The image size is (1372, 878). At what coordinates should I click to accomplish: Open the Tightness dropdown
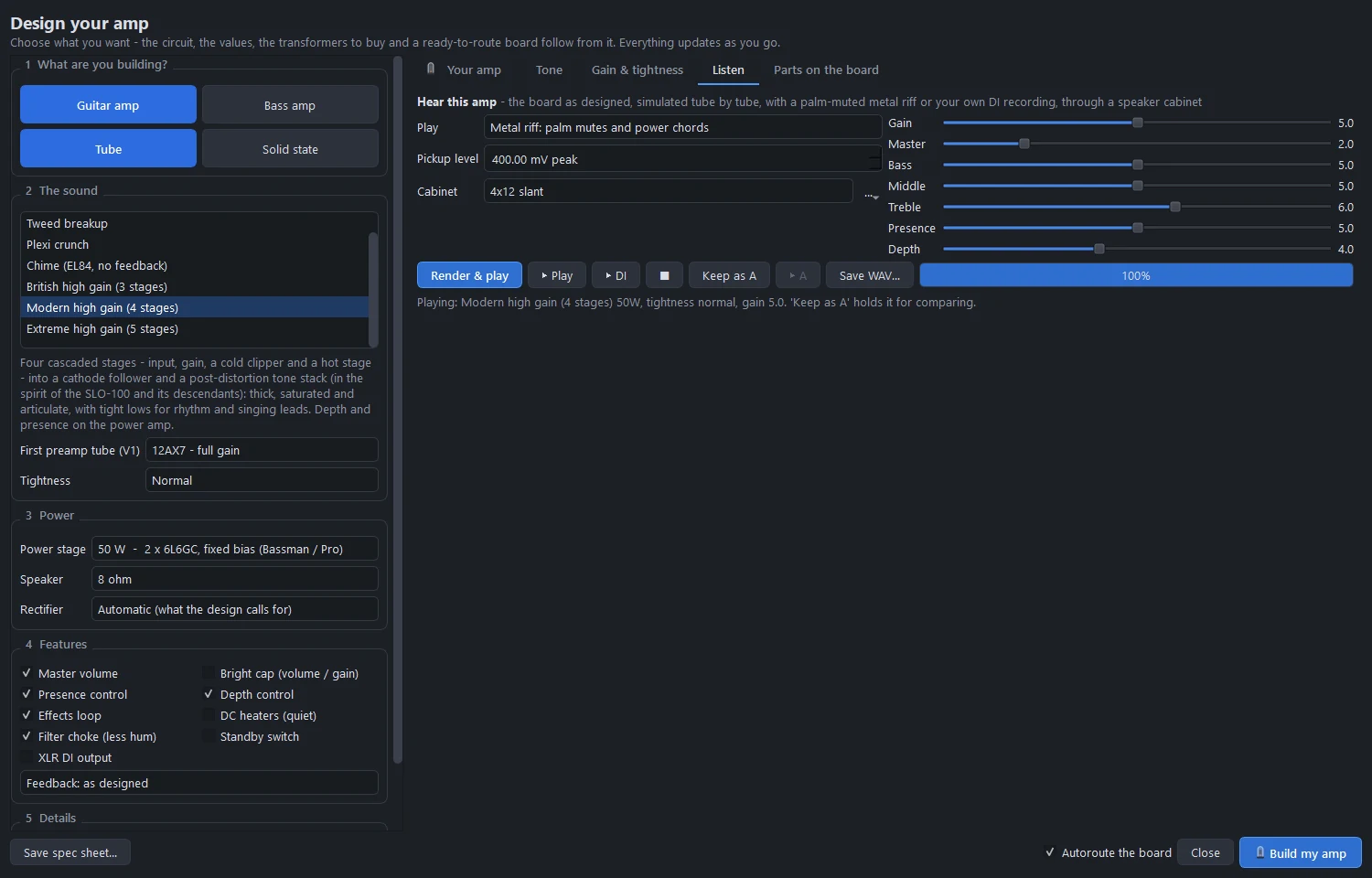tap(262, 480)
